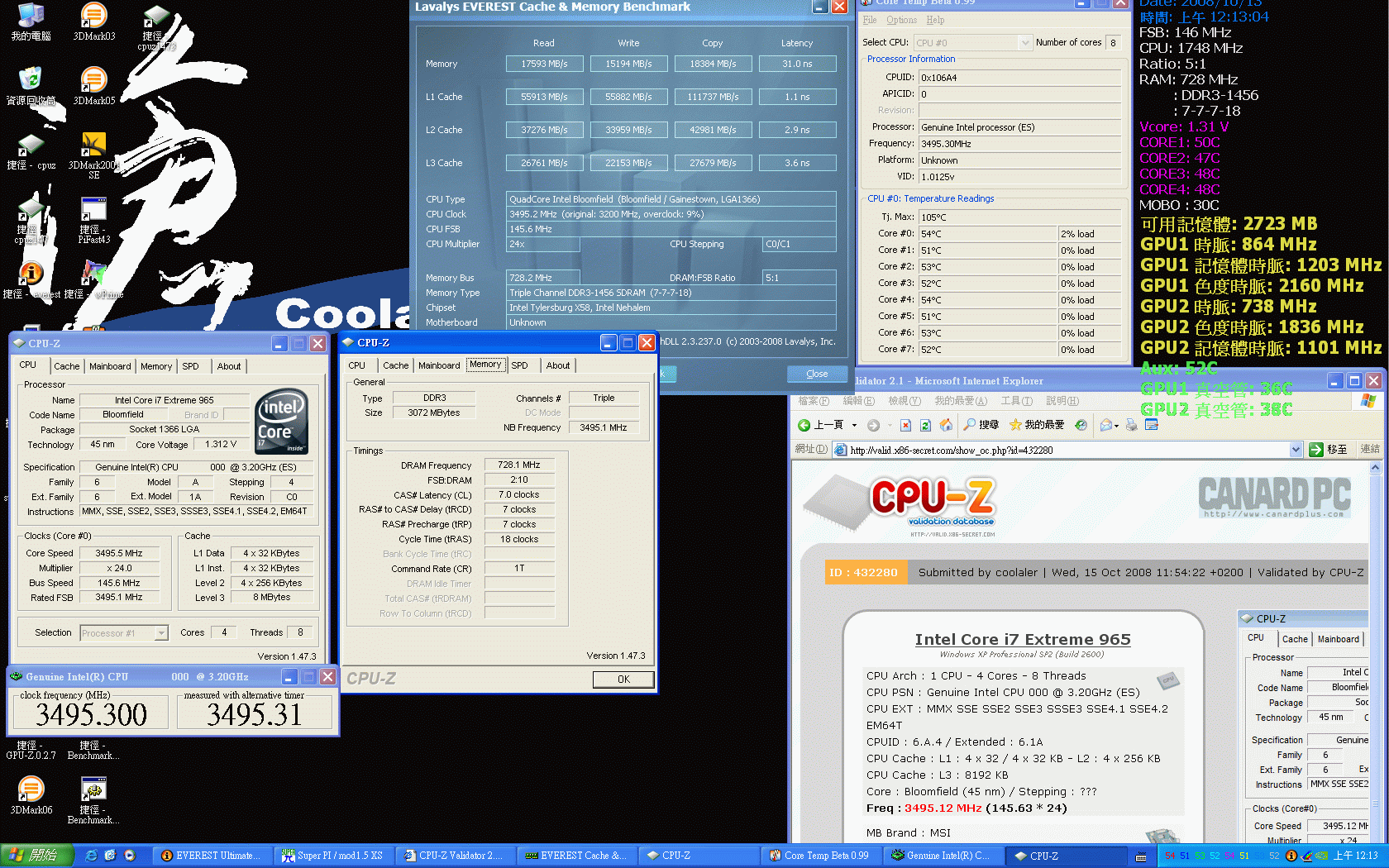
Task: Open the IE Back button history arrow
Action: coord(854,425)
